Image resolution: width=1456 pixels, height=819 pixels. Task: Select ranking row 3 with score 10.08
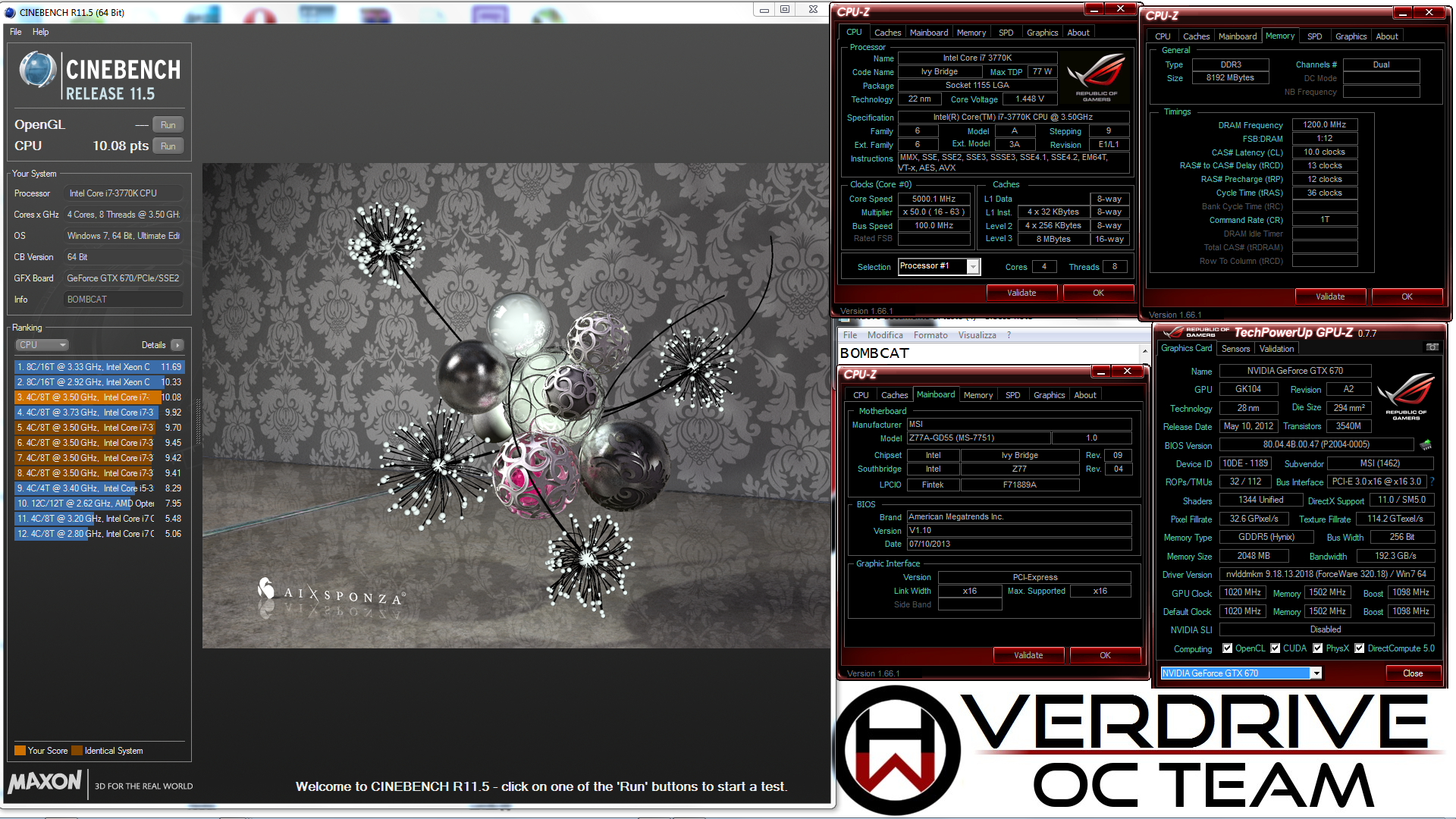pyautogui.click(x=99, y=397)
